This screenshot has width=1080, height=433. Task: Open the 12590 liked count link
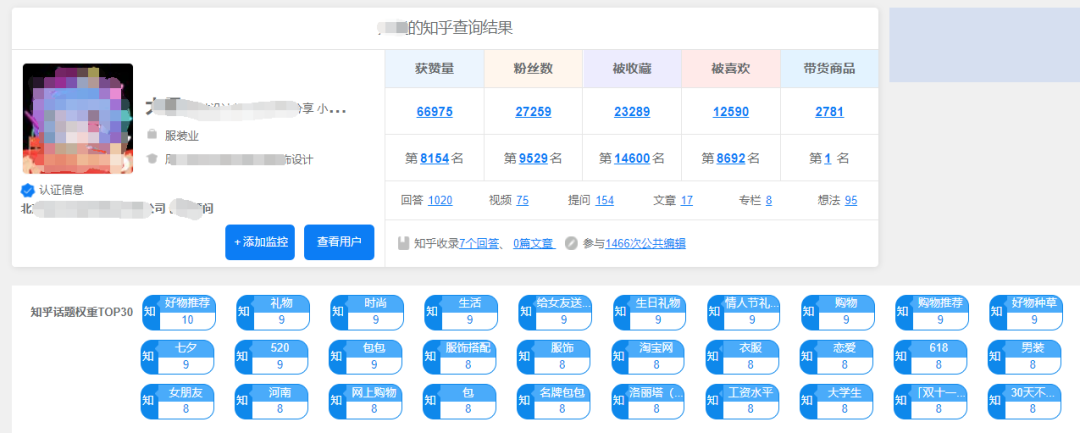click(731, 112)
